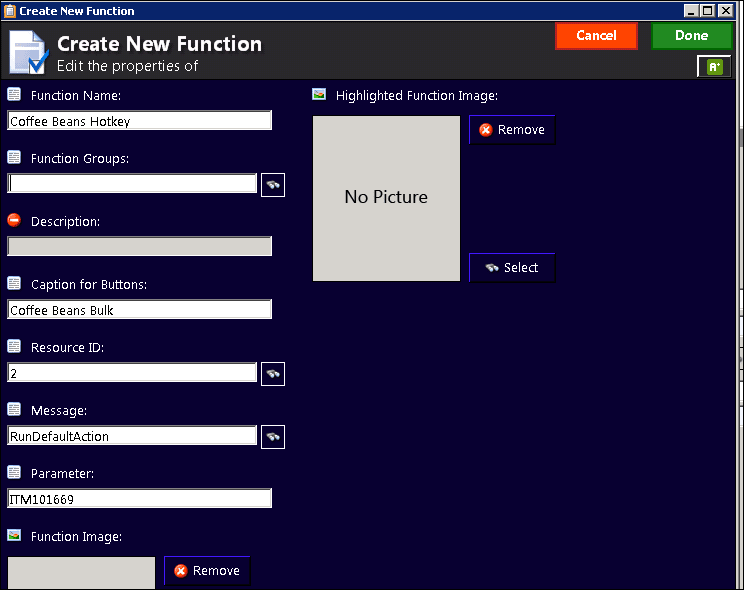Focus the Function Groups text field
The width and height of the screenshot is (744, 590).
[132, 183]
